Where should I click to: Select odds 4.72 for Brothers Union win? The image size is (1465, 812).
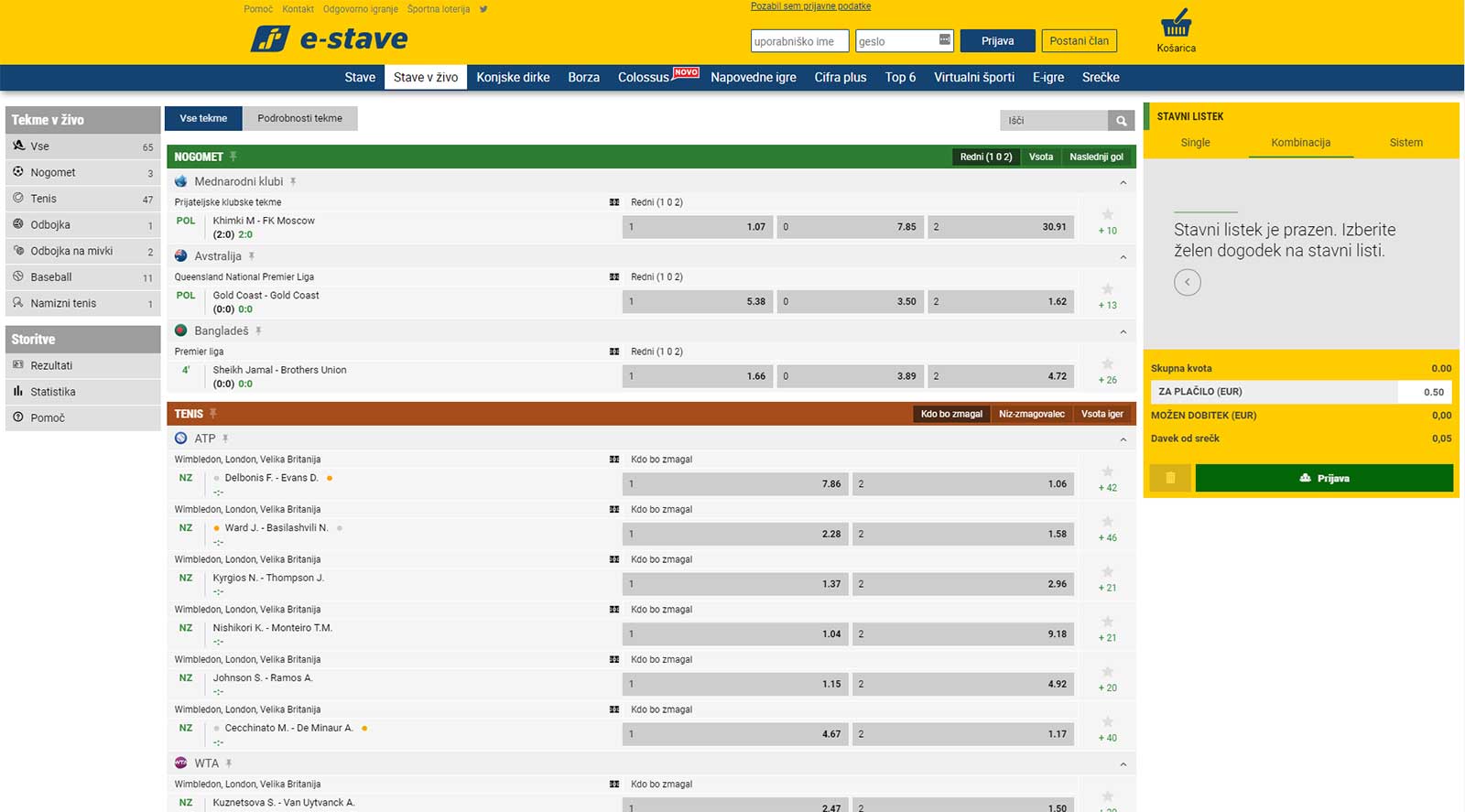[x=1001, y=376]
